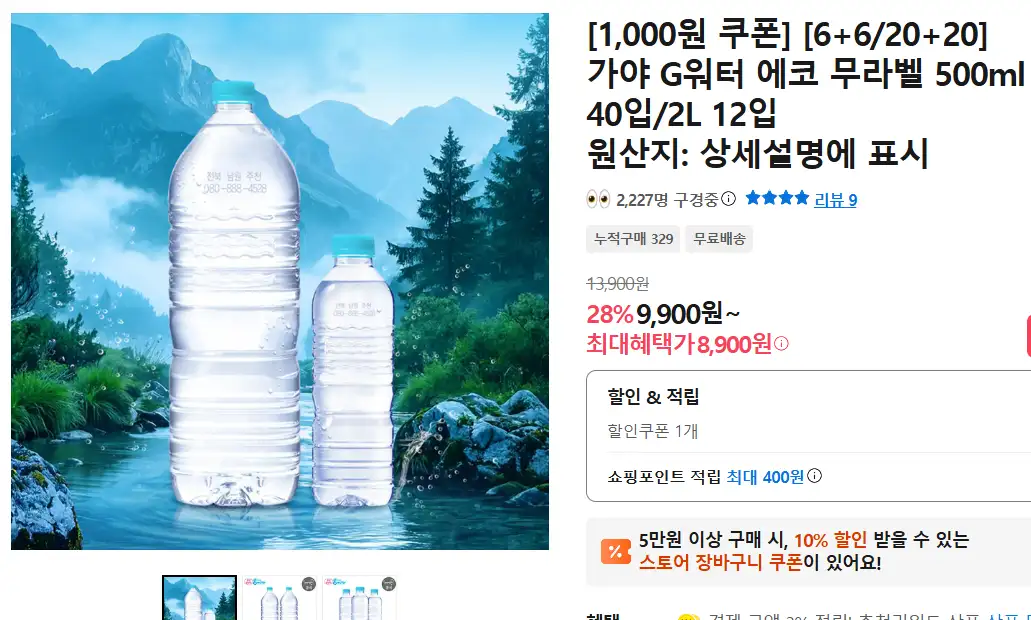
Task: Open the 리뷰 9 reviews link
Action: (x=835, y=200)
